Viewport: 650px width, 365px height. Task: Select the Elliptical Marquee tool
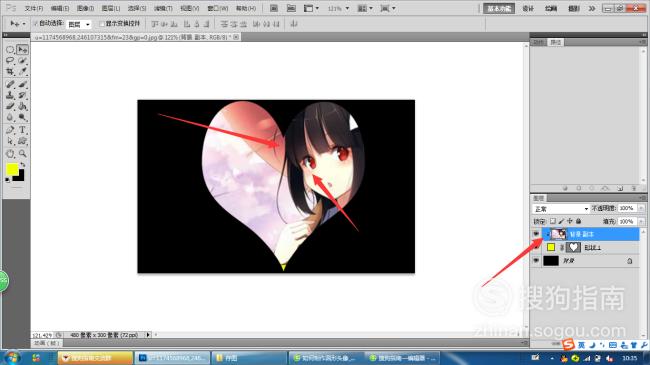10,50
